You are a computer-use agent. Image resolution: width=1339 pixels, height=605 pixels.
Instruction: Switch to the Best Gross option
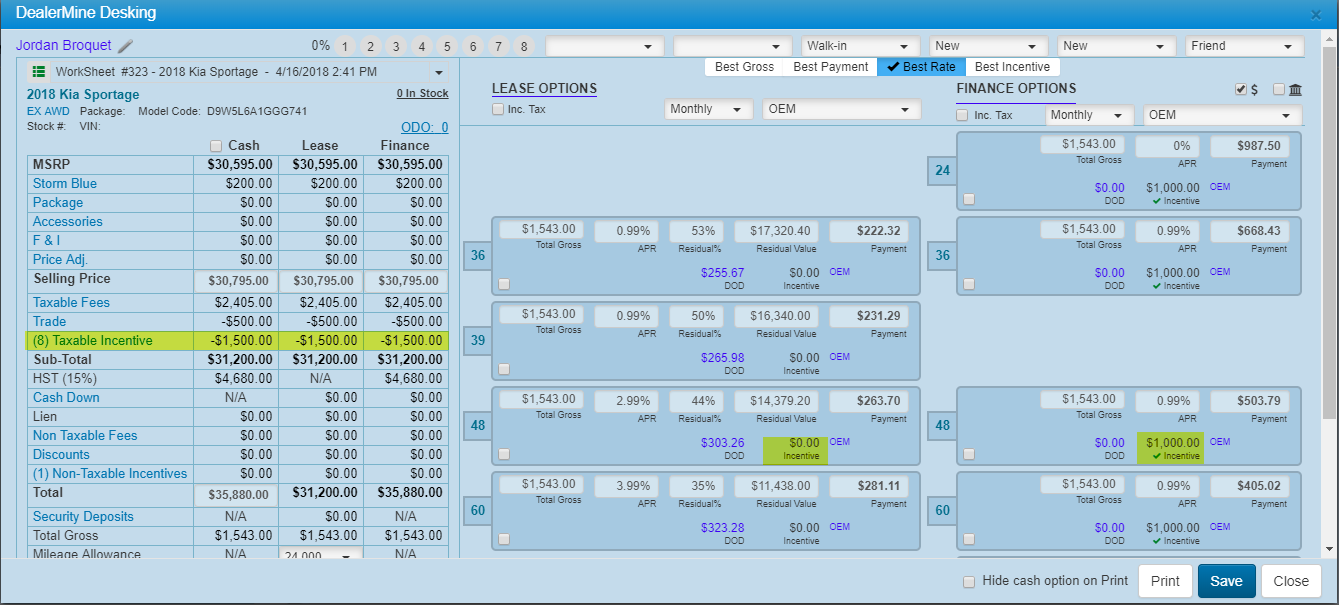coord(745,67)
